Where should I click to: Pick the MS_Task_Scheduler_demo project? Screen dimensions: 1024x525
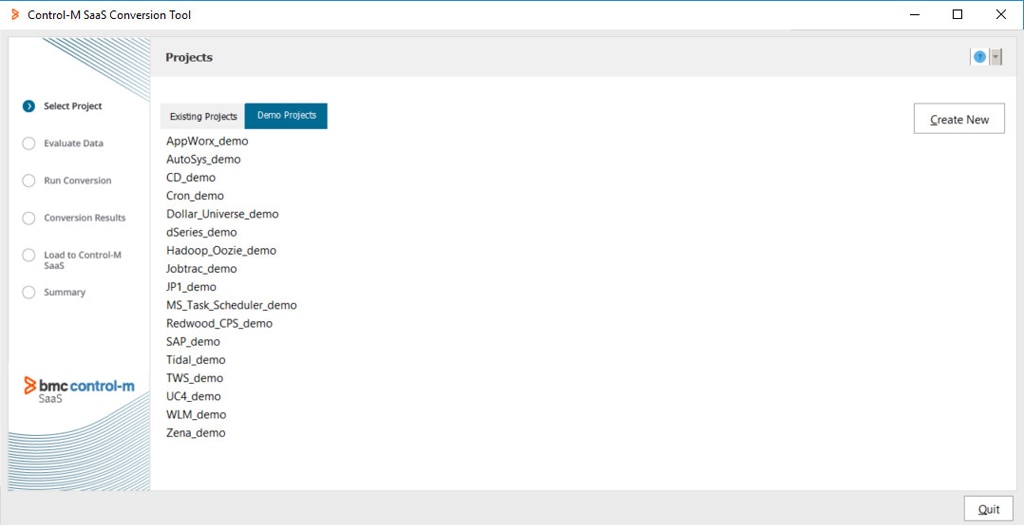click(x=231, y=305)
